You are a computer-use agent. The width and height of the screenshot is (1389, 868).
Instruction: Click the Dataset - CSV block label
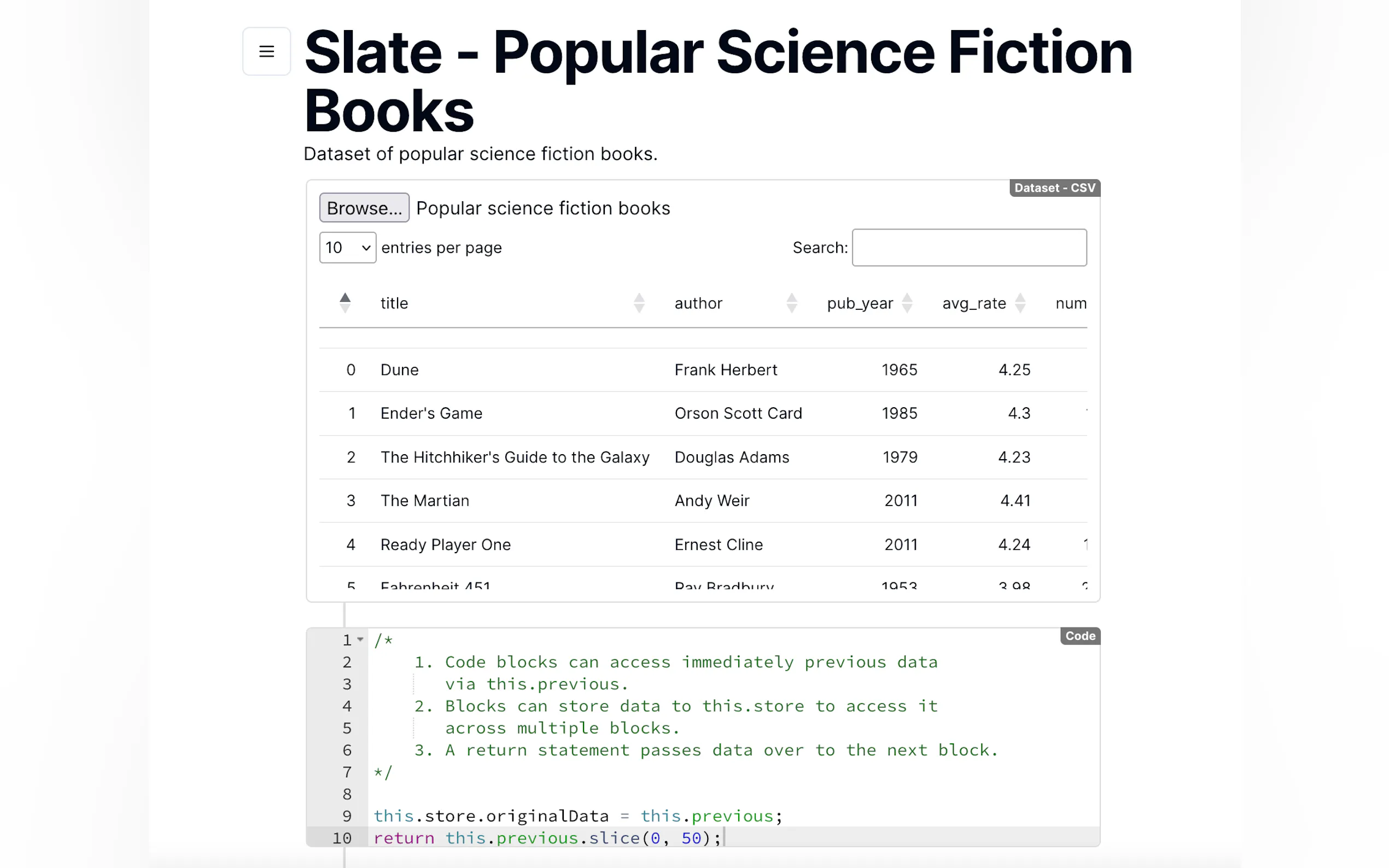pyautogui.click(x=1054, y=187)
